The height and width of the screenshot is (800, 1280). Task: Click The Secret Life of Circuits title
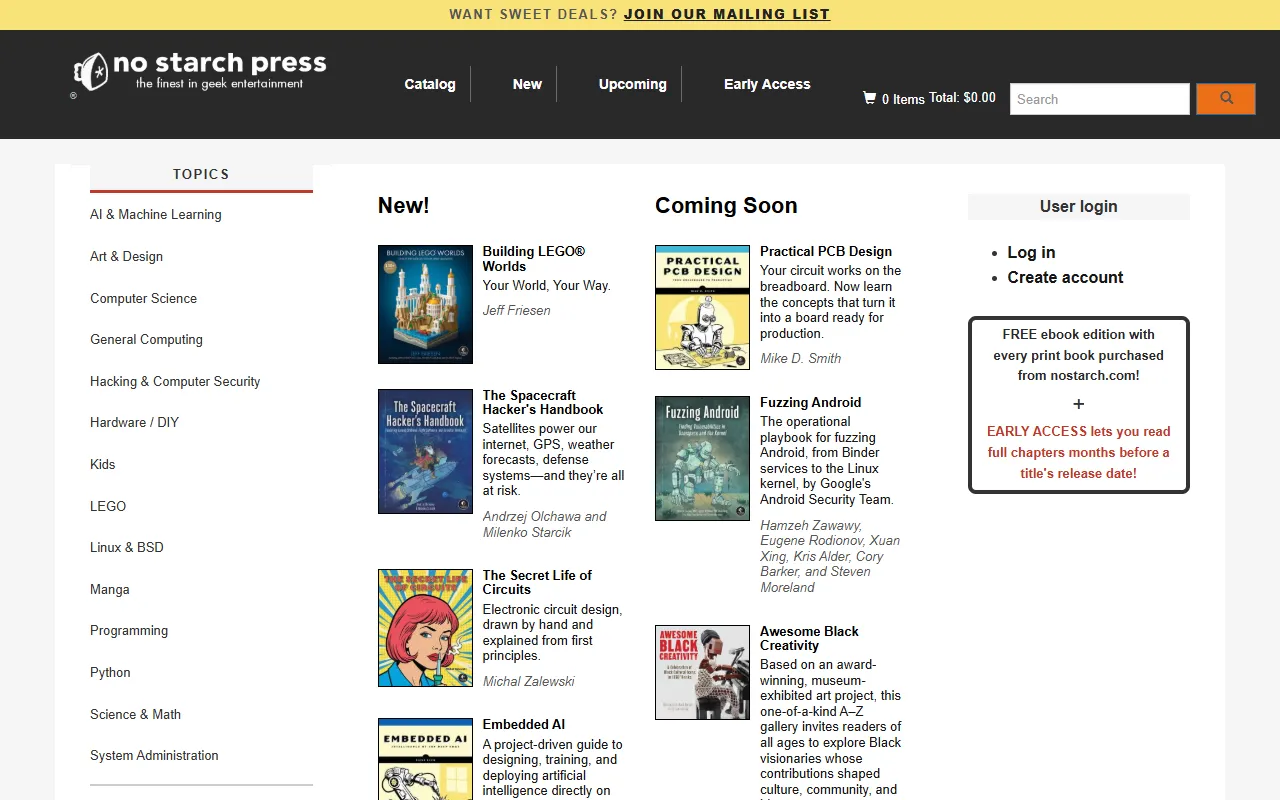pos(537,582)
